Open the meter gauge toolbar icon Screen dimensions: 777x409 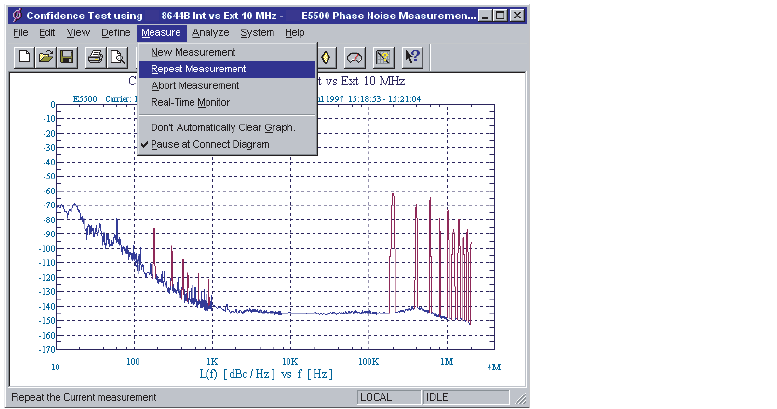354,58
